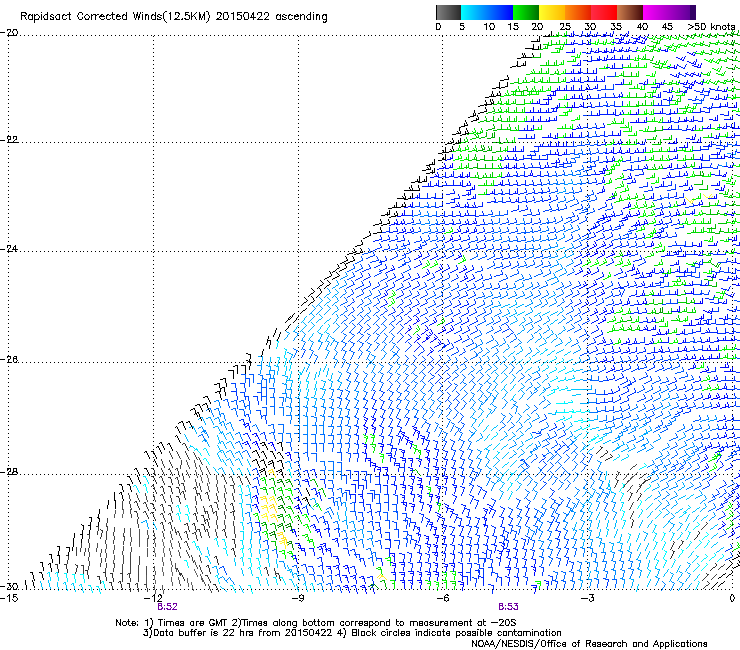
Task: Click the 'Data buffer is 22 hrs' note
Action: [352, 633]
